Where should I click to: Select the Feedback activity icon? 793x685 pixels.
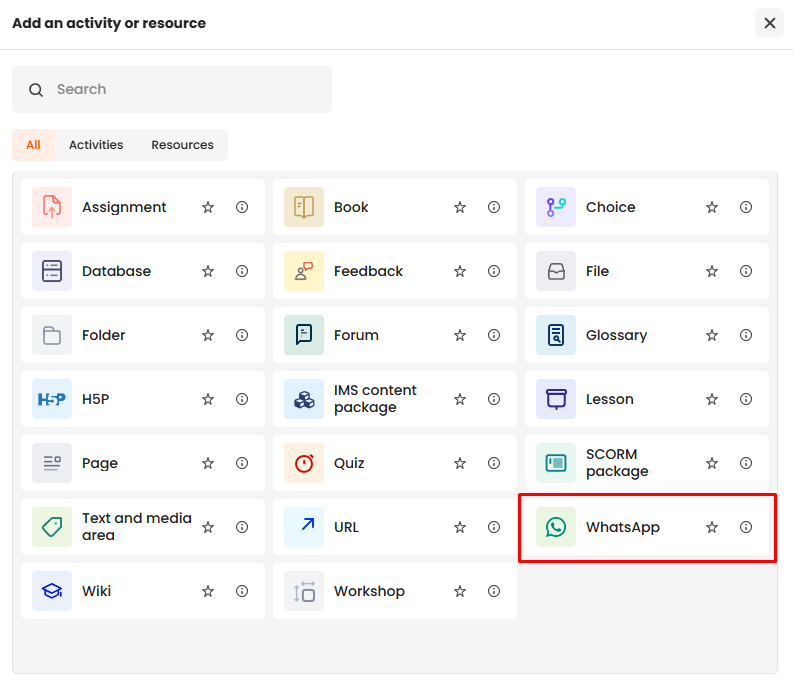(303, 271)
